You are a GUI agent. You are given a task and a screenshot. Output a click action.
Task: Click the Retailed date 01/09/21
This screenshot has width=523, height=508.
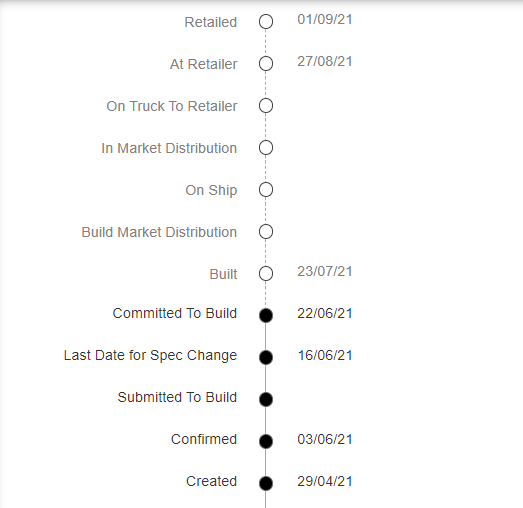pos(325,19)
